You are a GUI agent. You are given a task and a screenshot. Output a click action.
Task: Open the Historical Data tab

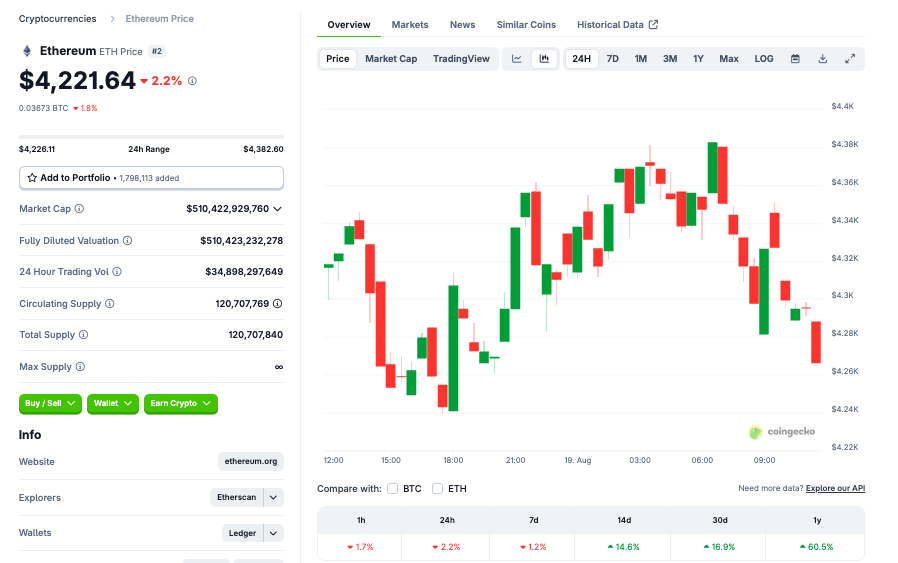(617, 25)
